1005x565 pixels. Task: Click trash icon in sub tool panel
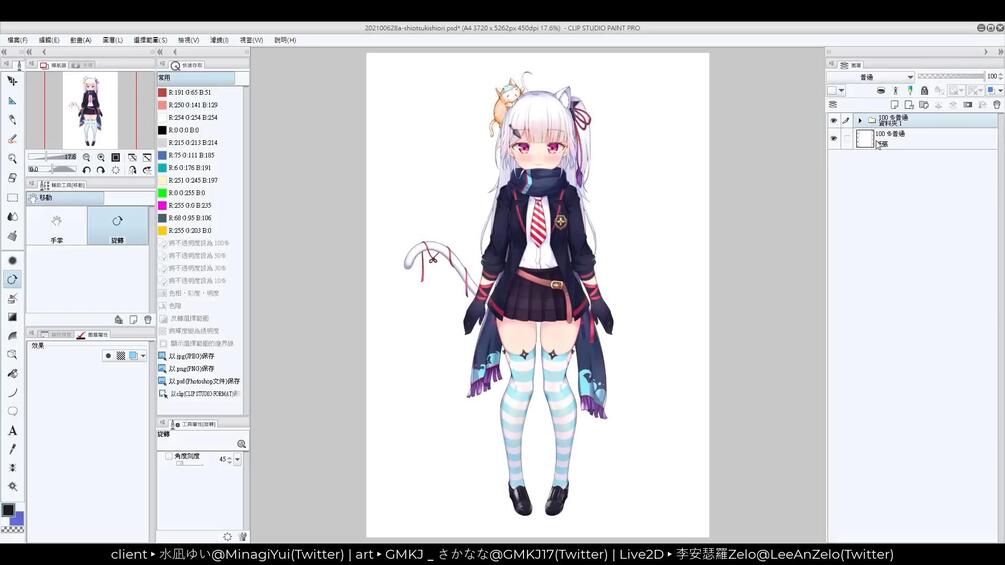tap(148, 319)
